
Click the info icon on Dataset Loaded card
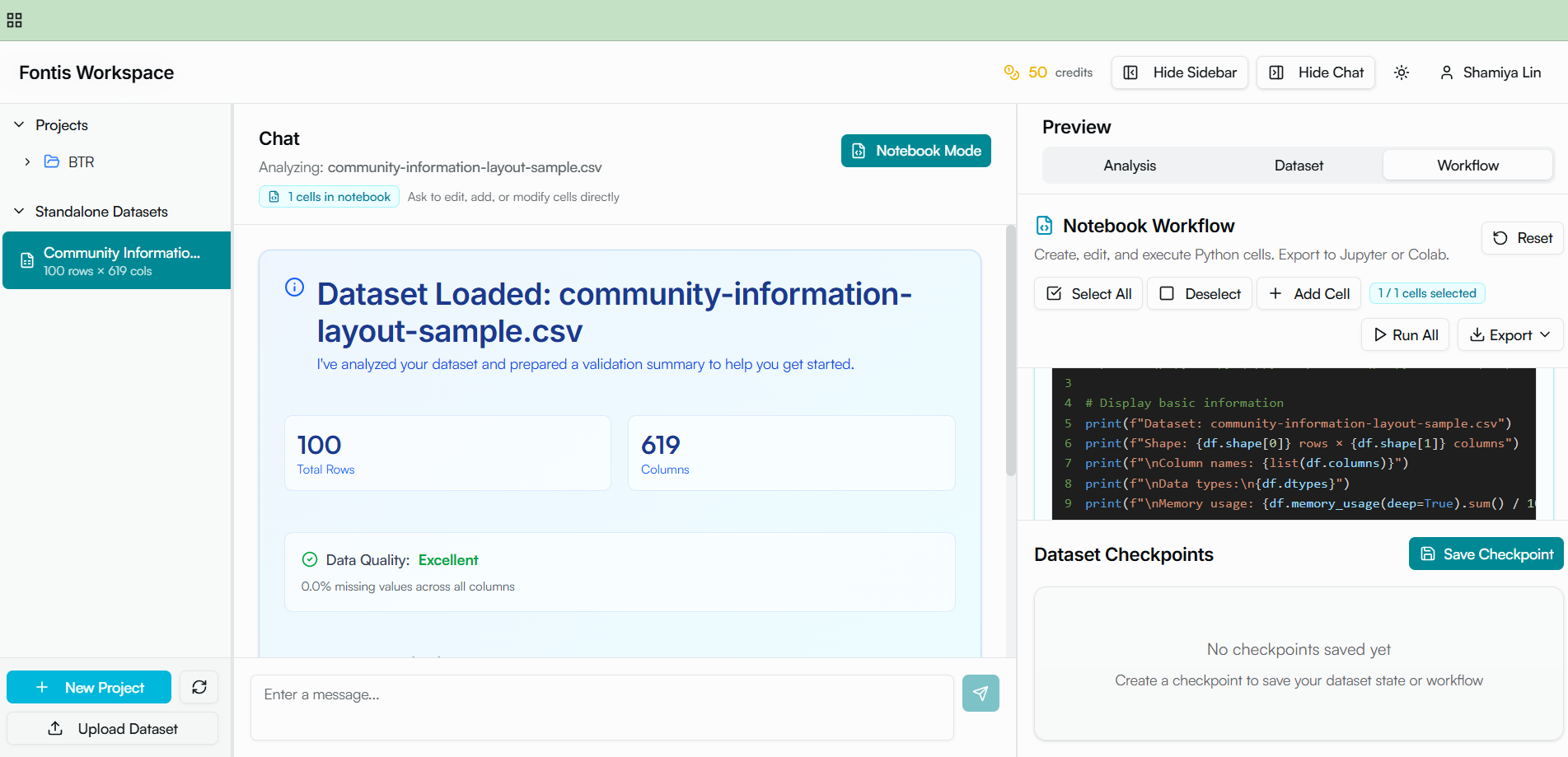(x=294, y=287)
